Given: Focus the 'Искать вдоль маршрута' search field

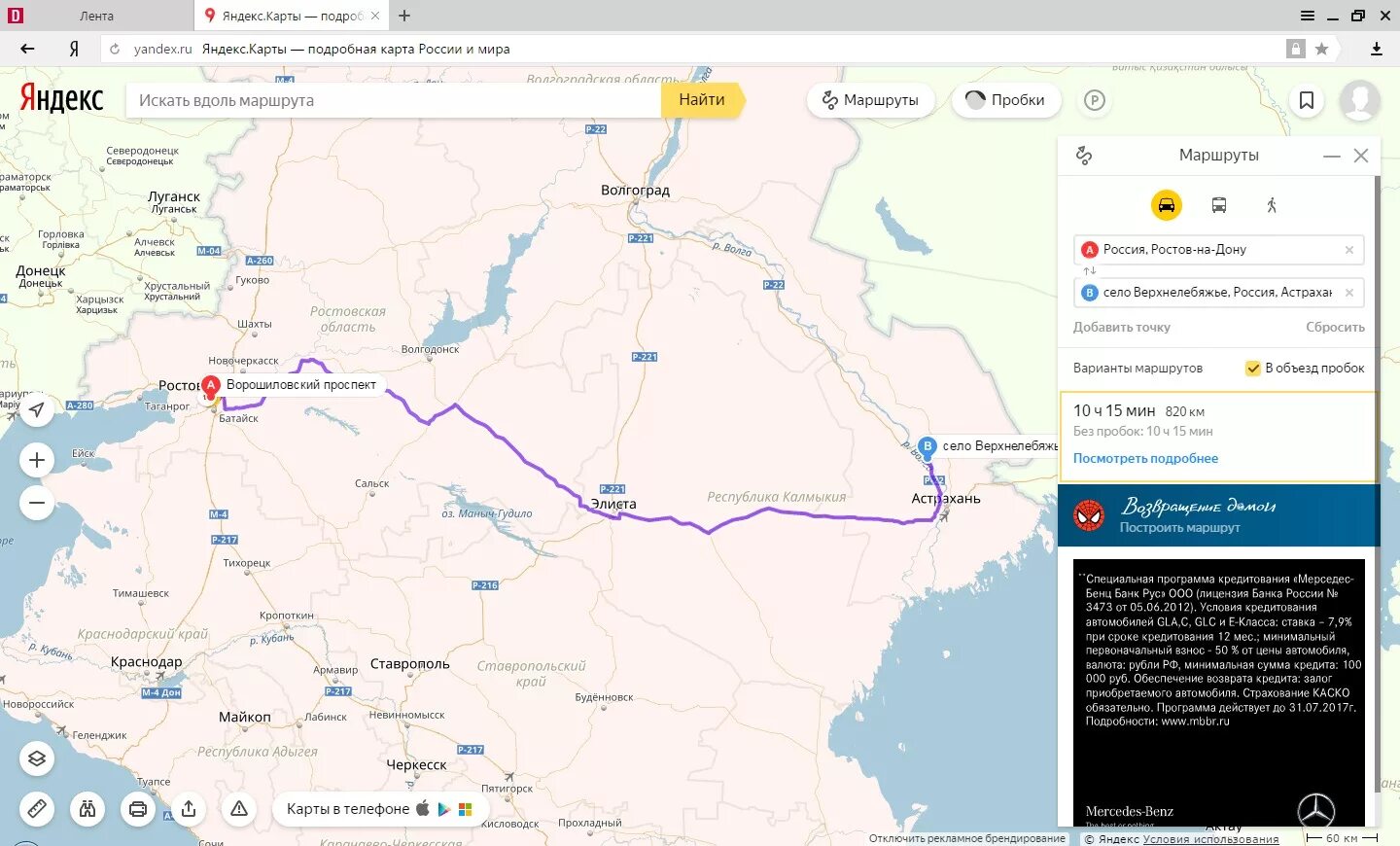Looking at the screenshot, I should (394, 100).
